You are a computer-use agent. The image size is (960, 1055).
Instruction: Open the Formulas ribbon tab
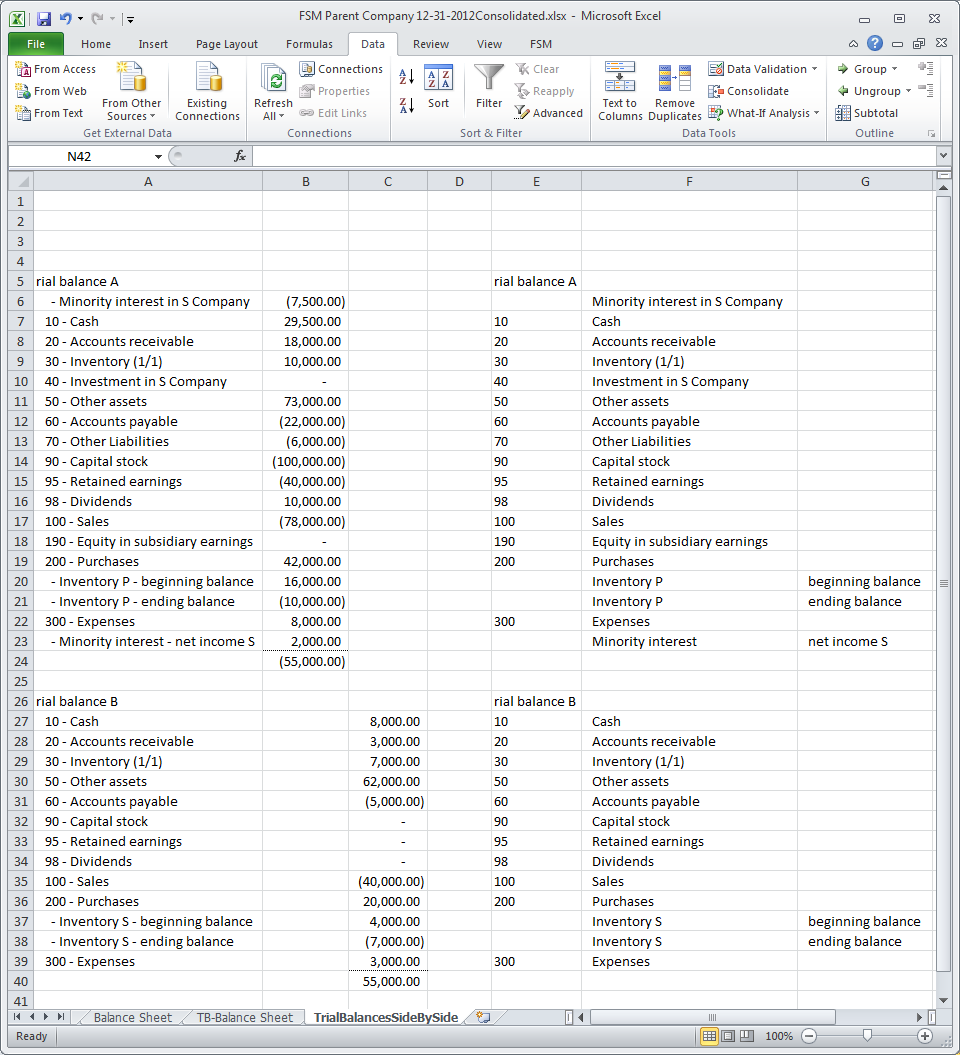[309, 44]
